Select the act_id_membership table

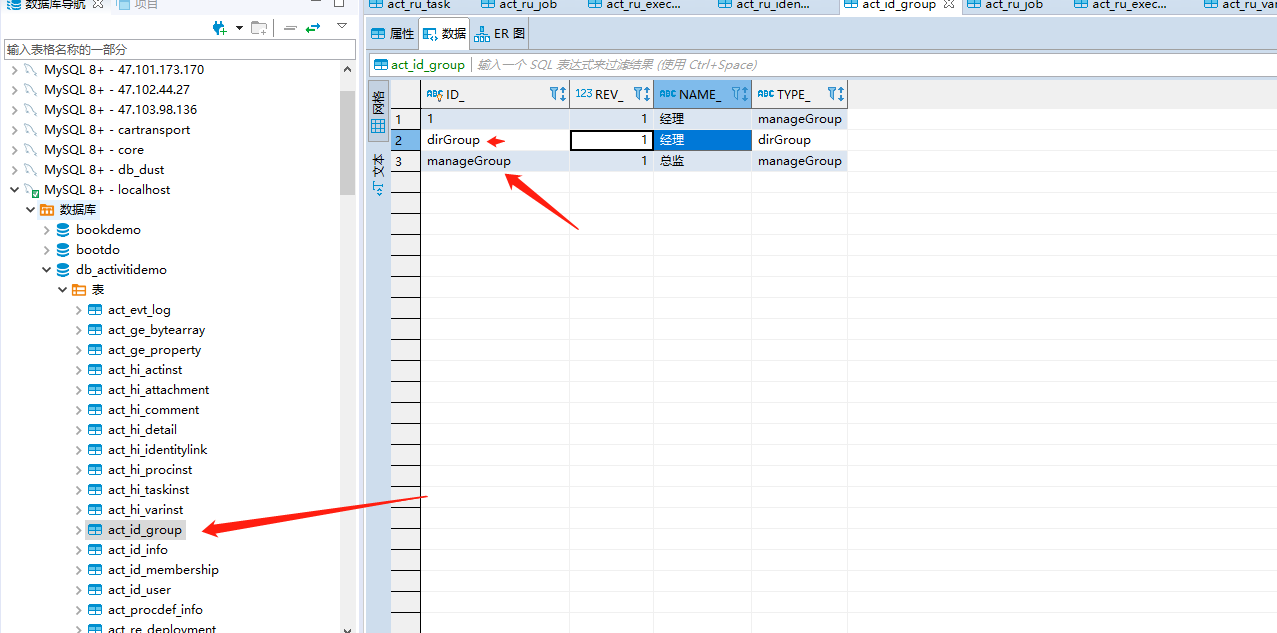click(x=163, y=570)
